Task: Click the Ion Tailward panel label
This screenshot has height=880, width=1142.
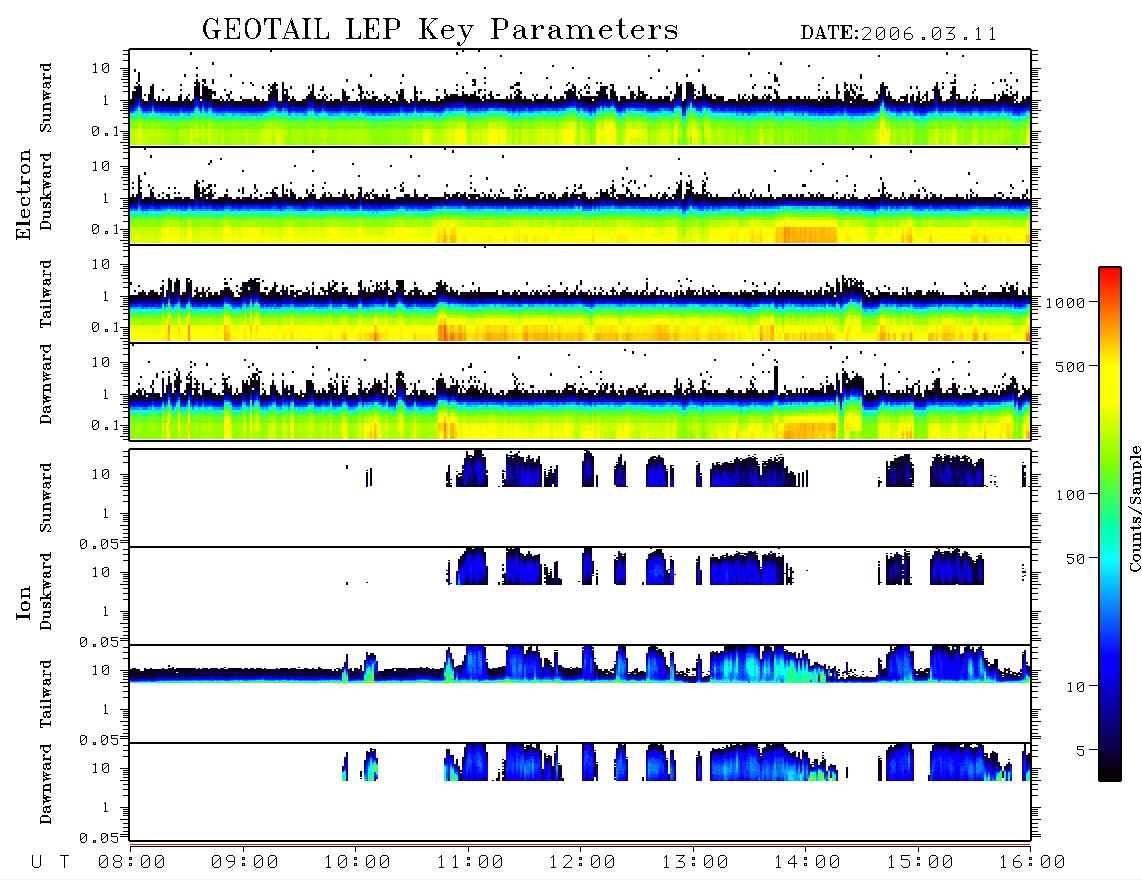Action: coord(46,694)
